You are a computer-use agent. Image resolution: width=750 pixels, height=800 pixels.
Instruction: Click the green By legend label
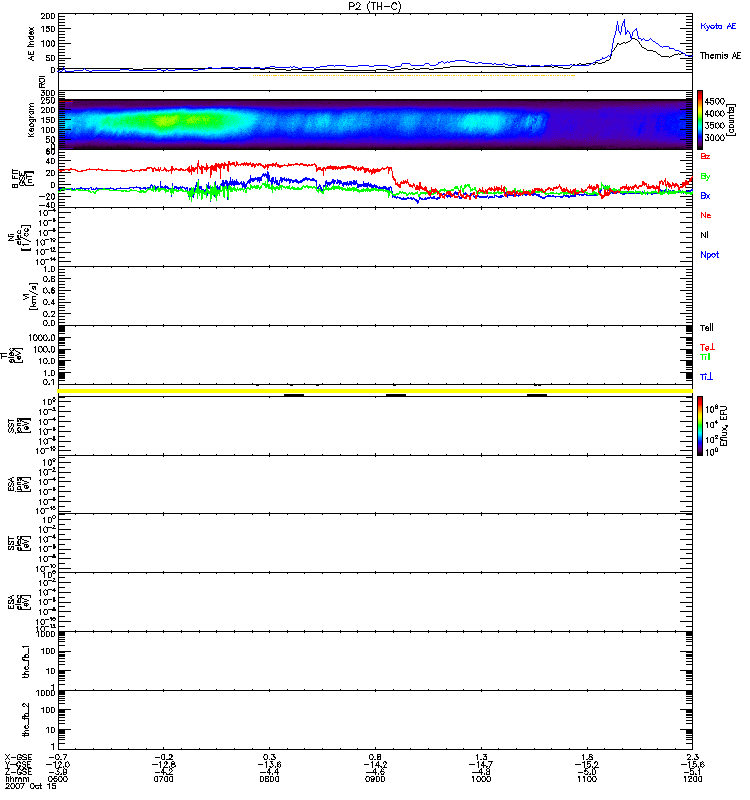pyautogui.click(x=705, y=177)
